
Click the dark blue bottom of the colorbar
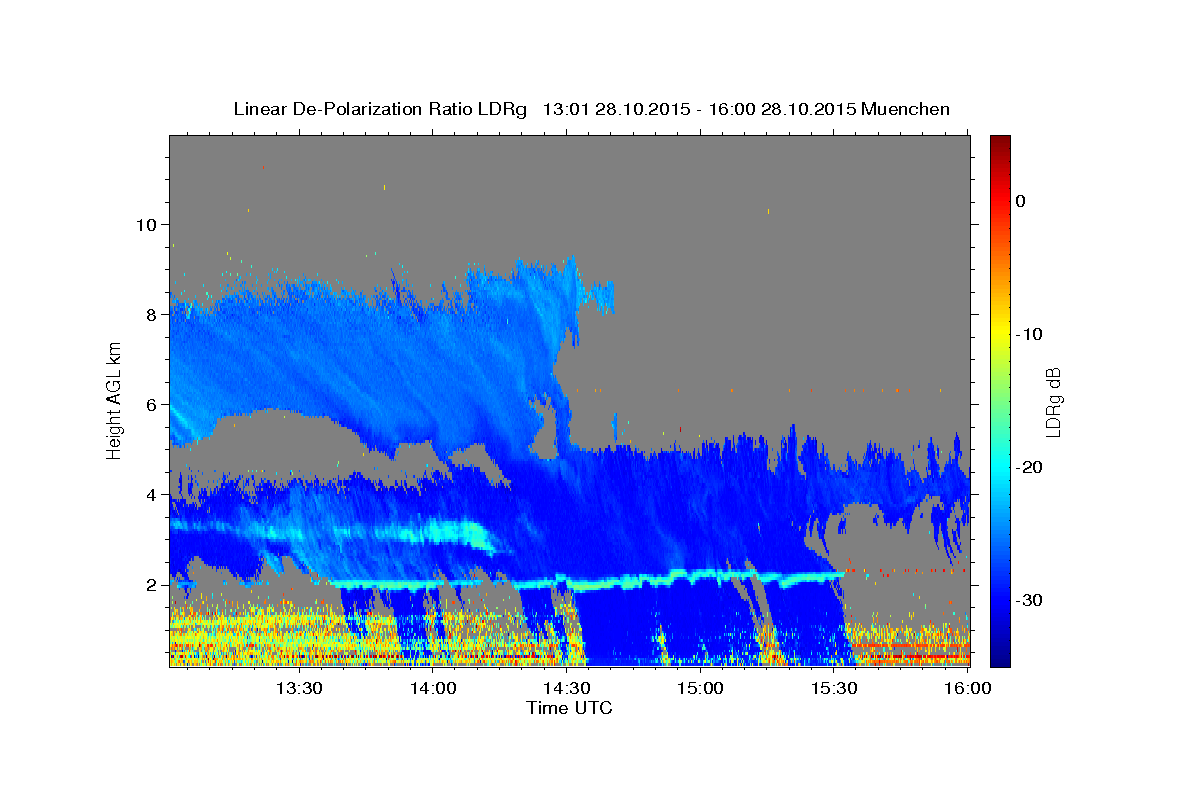click(x=1000, y=657)
